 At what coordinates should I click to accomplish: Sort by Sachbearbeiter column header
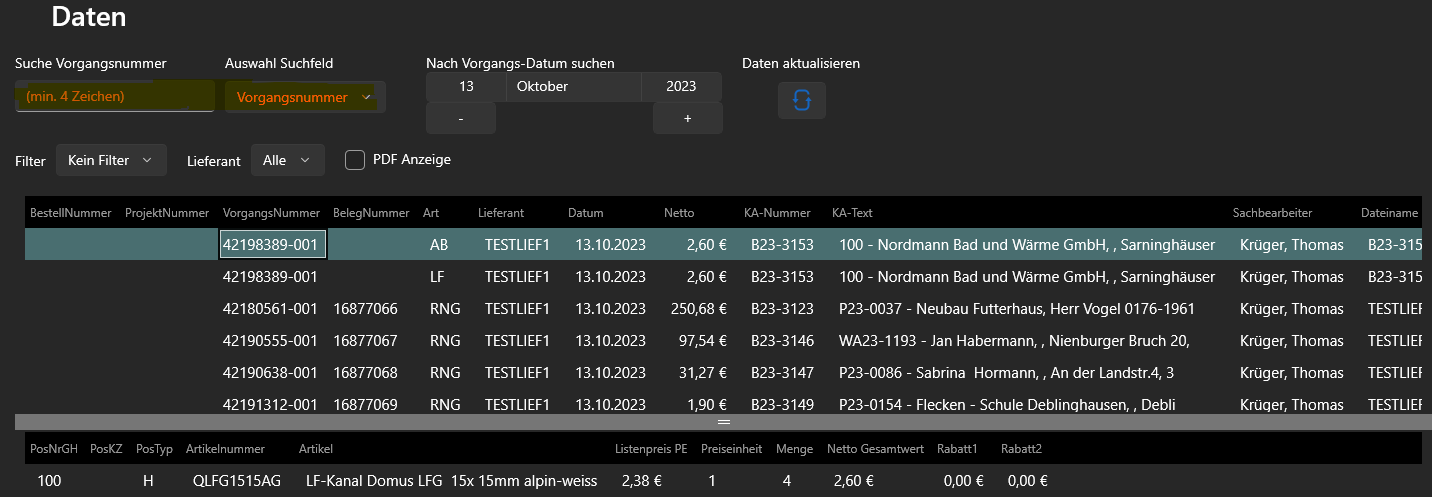[x=1272, y=213]
